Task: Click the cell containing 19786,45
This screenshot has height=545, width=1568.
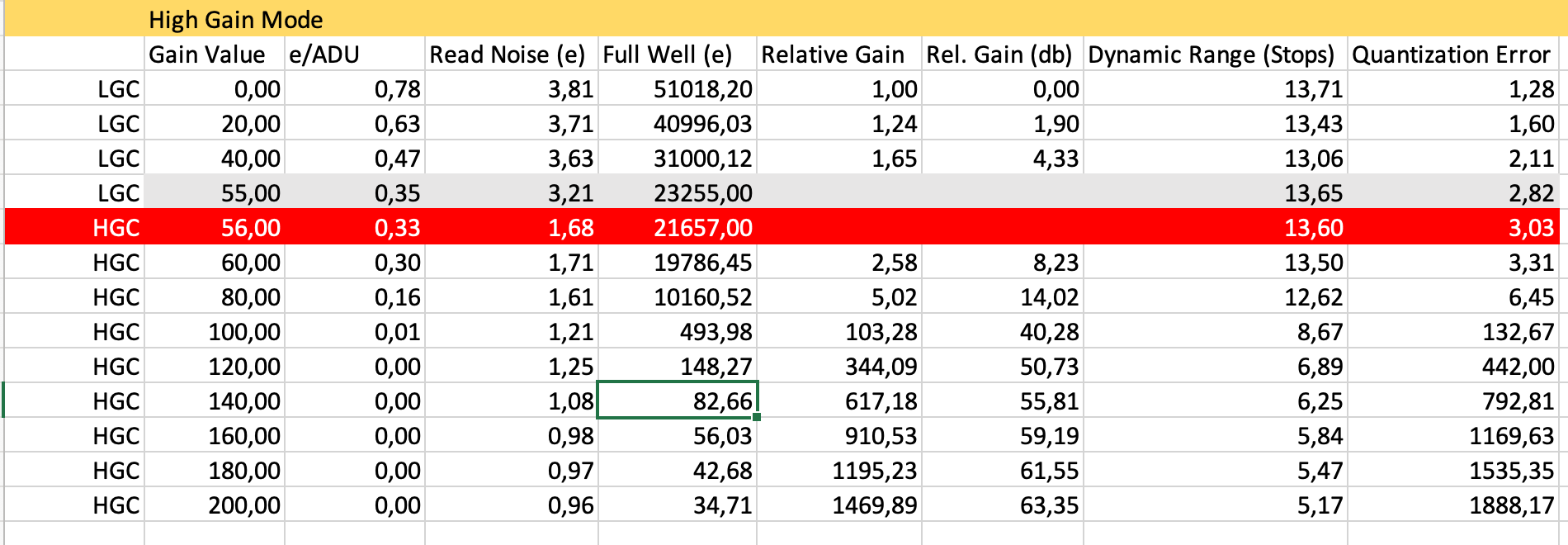Action: click(x=678, y=262)
